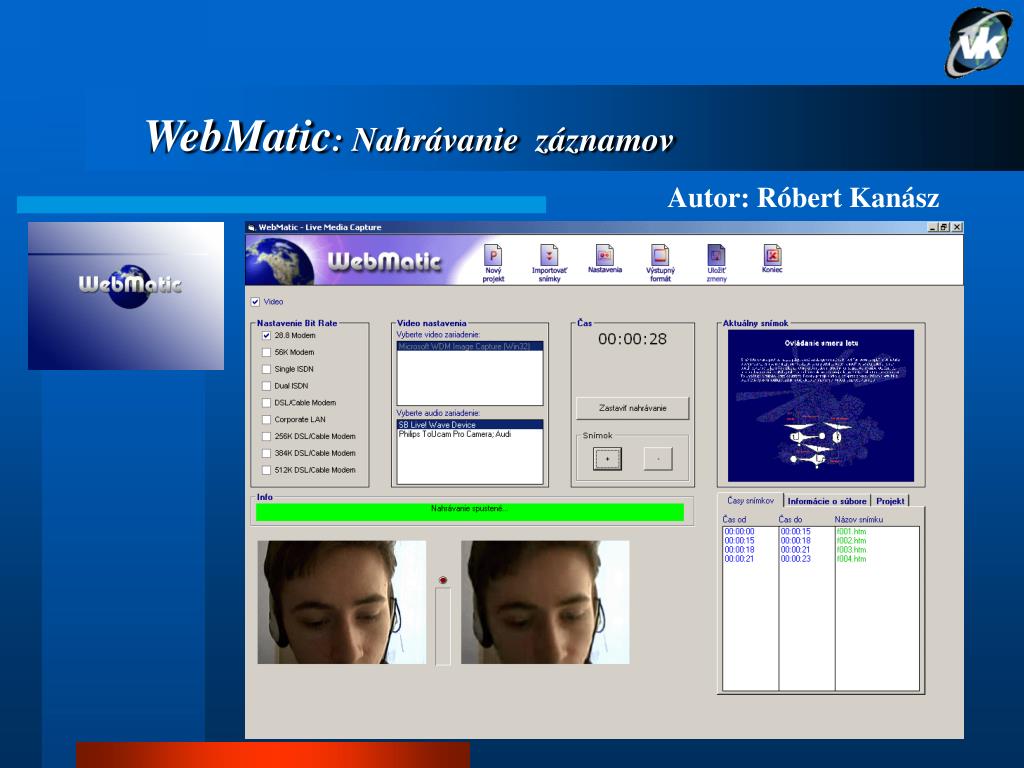This screenshot has height=768, width=1024.
Task: Open the Nastavenia settings icon
Action: 605,259
